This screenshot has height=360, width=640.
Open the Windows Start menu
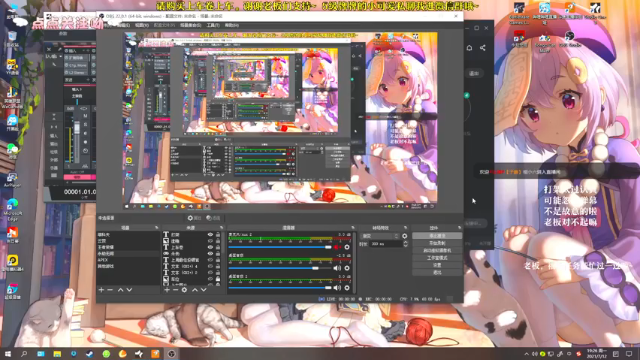8,354
